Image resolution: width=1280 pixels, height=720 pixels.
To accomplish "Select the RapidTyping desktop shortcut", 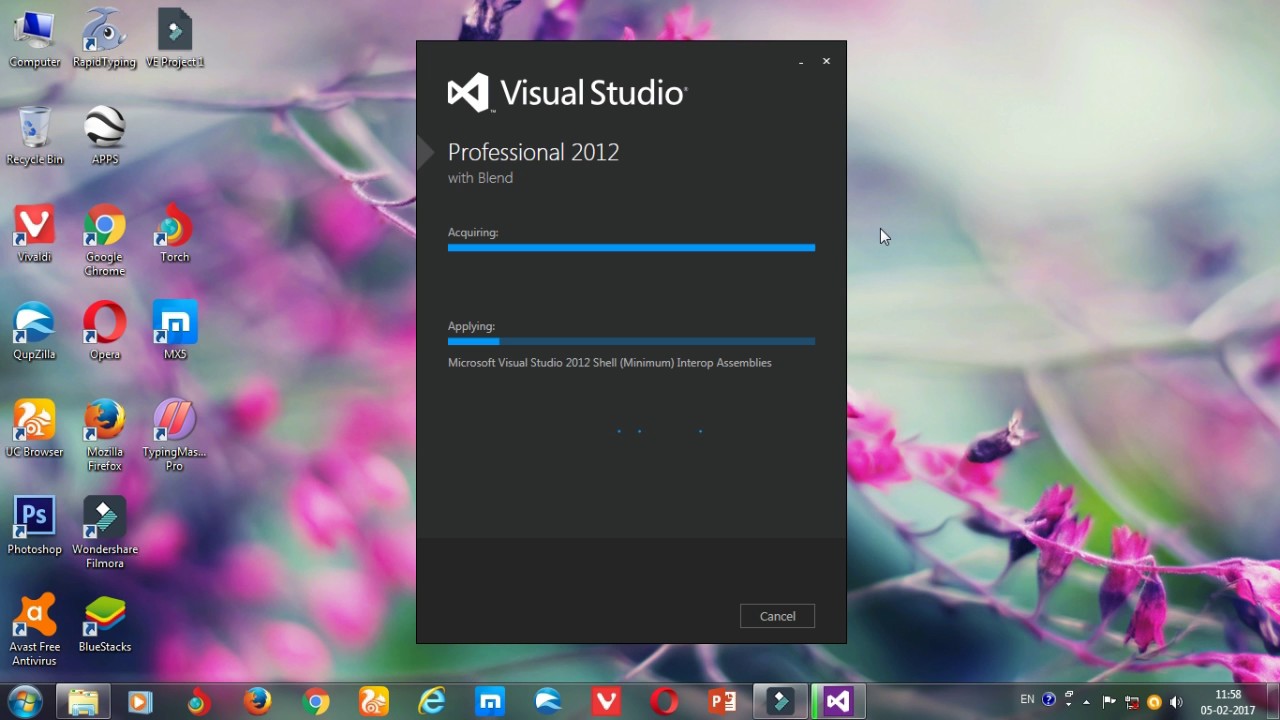I will click(104, 40).
